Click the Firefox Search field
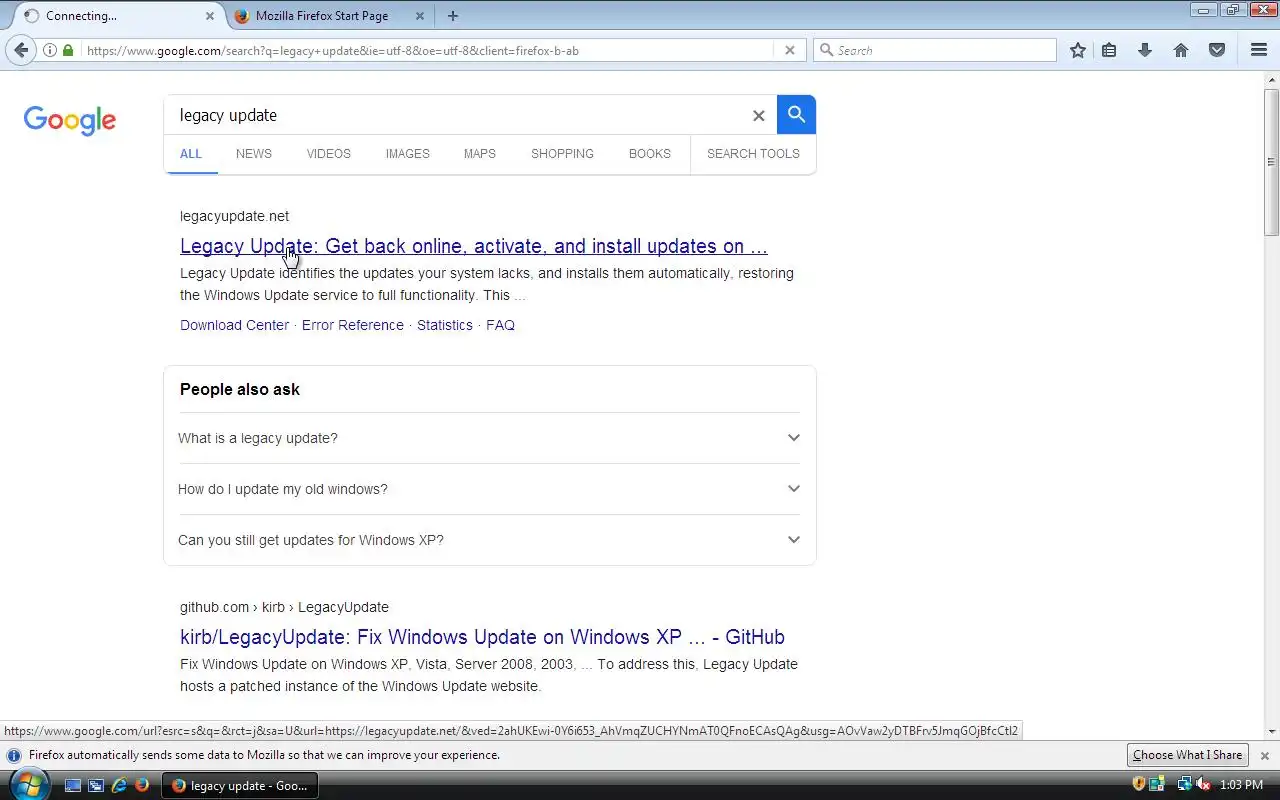This screenshot has width=1280, height=800. (x=934, y=50)
